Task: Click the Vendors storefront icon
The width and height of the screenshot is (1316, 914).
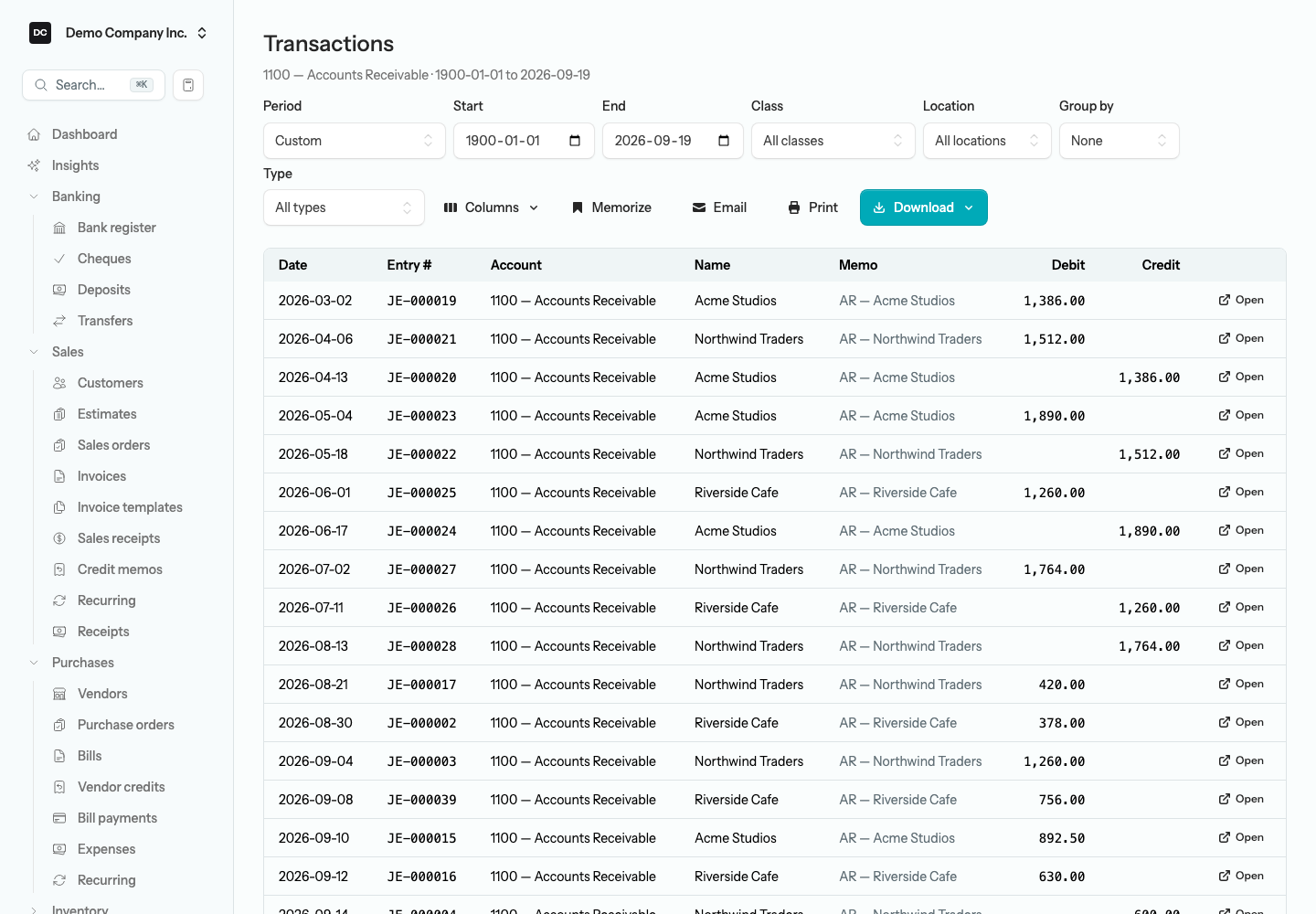Action: coord(59,694)
